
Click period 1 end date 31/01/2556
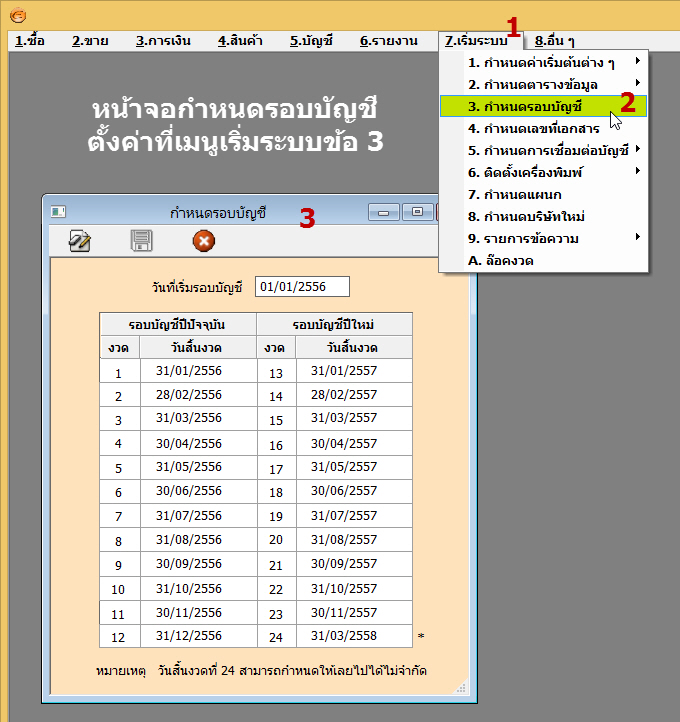198,371
